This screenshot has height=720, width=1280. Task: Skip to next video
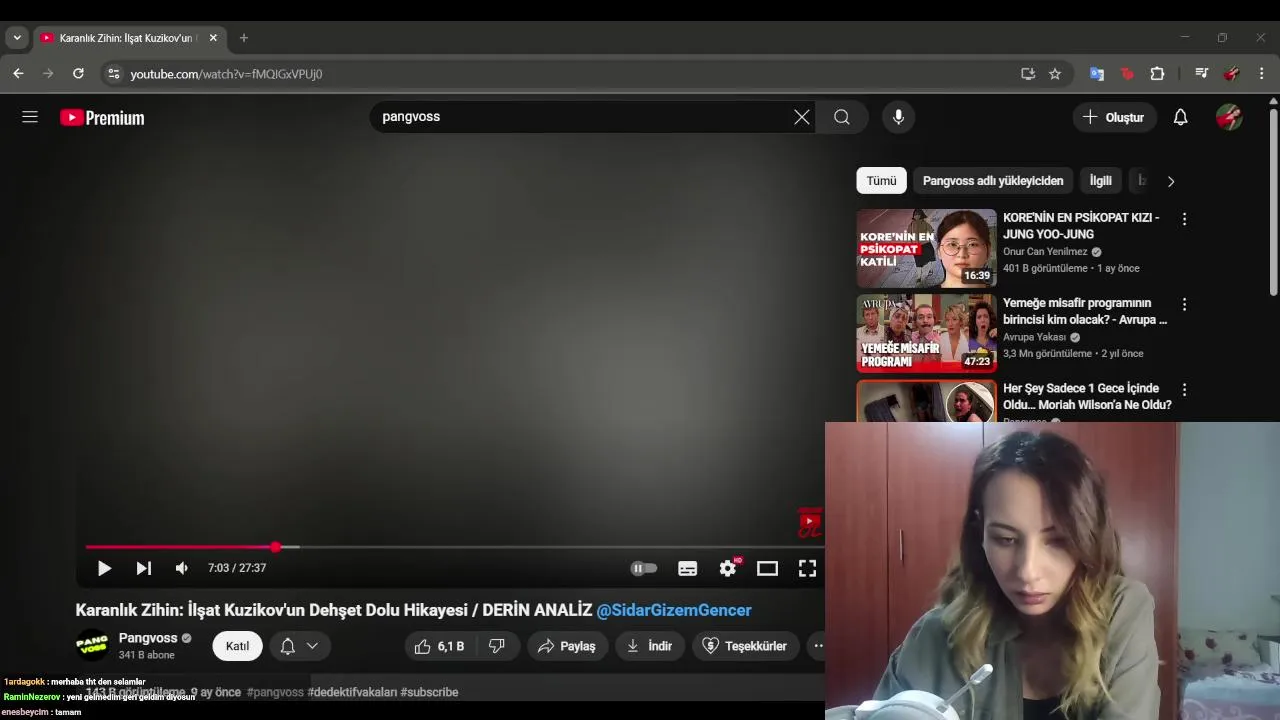click(144, 568)
